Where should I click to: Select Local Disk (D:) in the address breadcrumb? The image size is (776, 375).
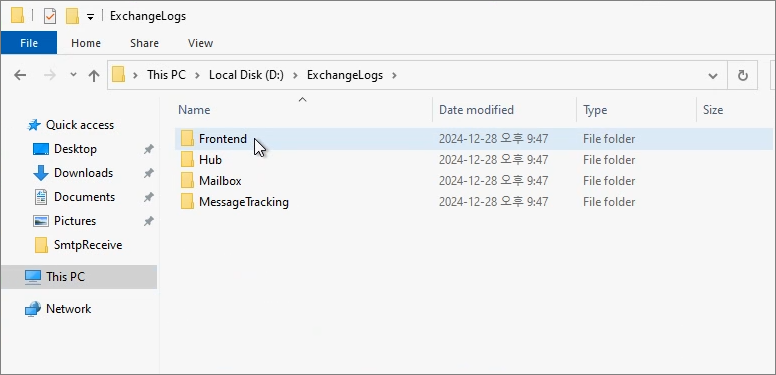pos(246,75)
